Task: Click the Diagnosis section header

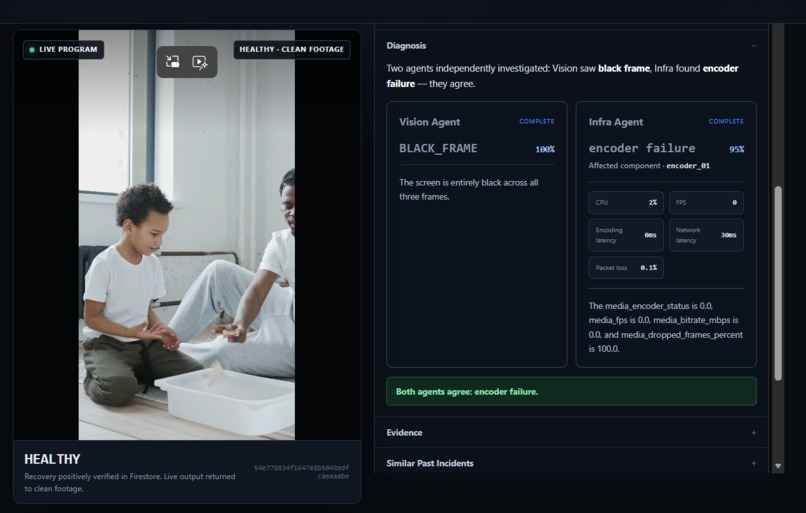Action: 571,46
